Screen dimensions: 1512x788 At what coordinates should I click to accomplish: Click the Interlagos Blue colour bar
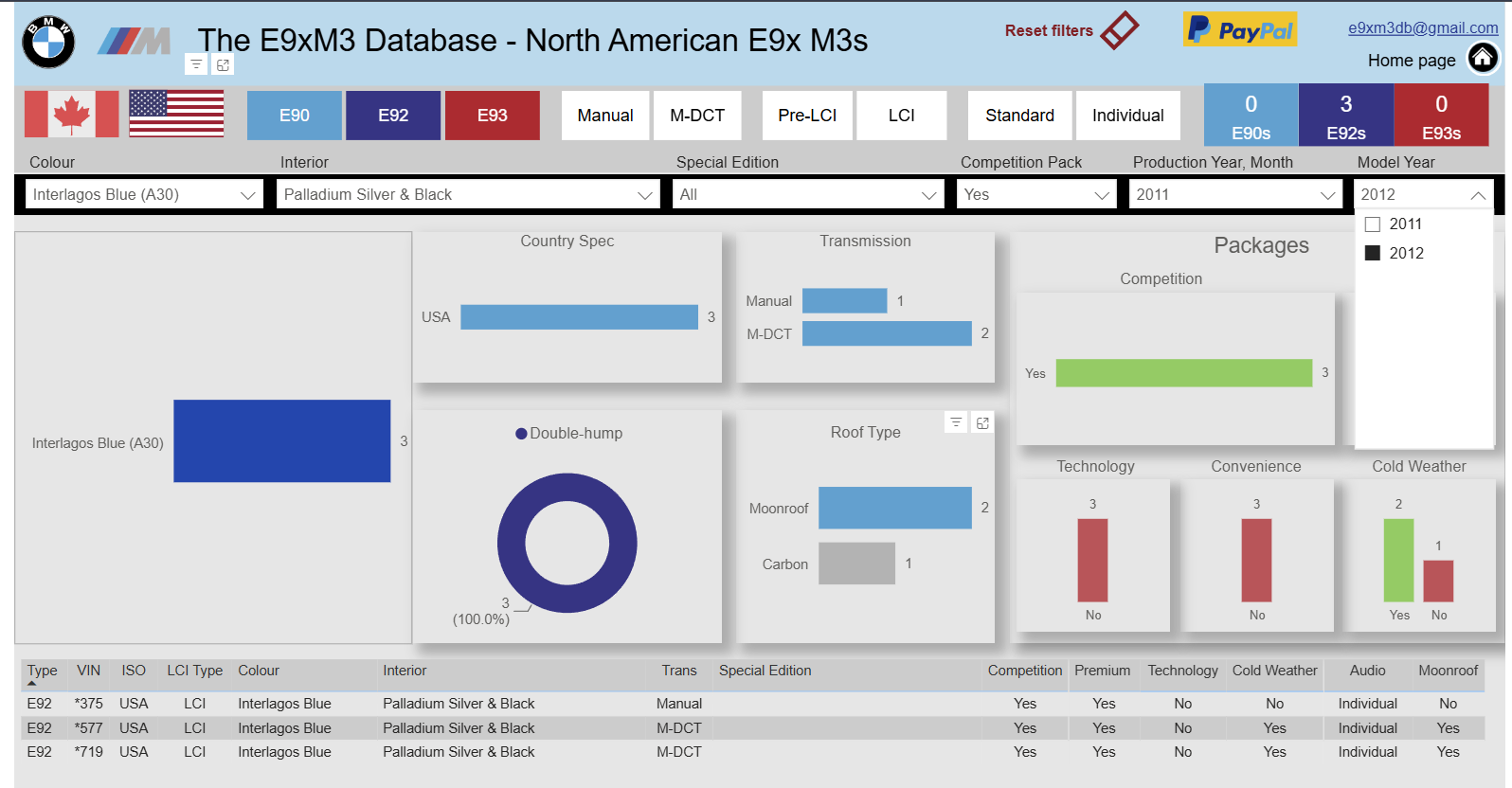coord(282,441)
